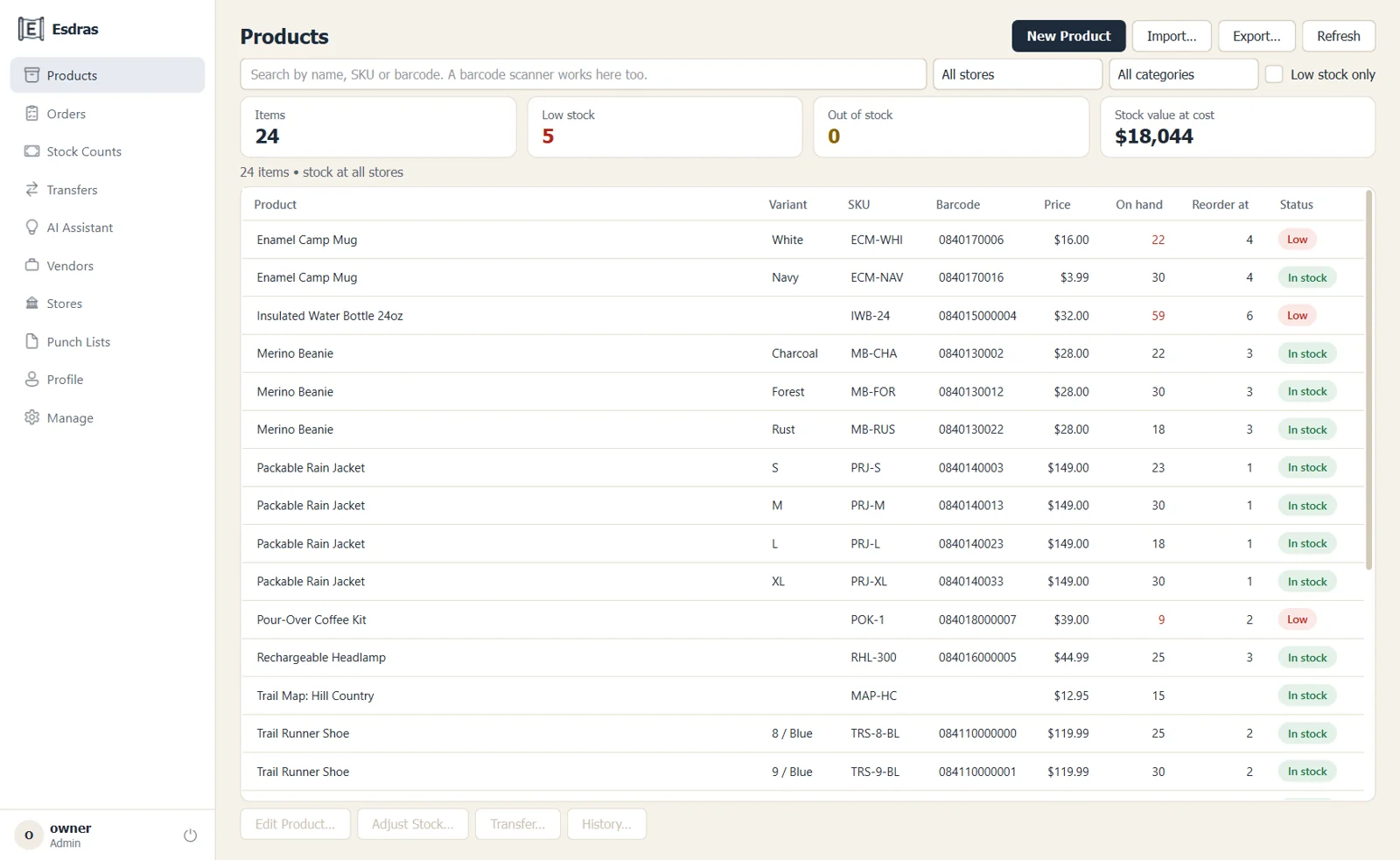Image resolution: width=1400 pixels, height=860 pixels.
Task: Click the Stock Counts icon
Action: tap(31, 151)
